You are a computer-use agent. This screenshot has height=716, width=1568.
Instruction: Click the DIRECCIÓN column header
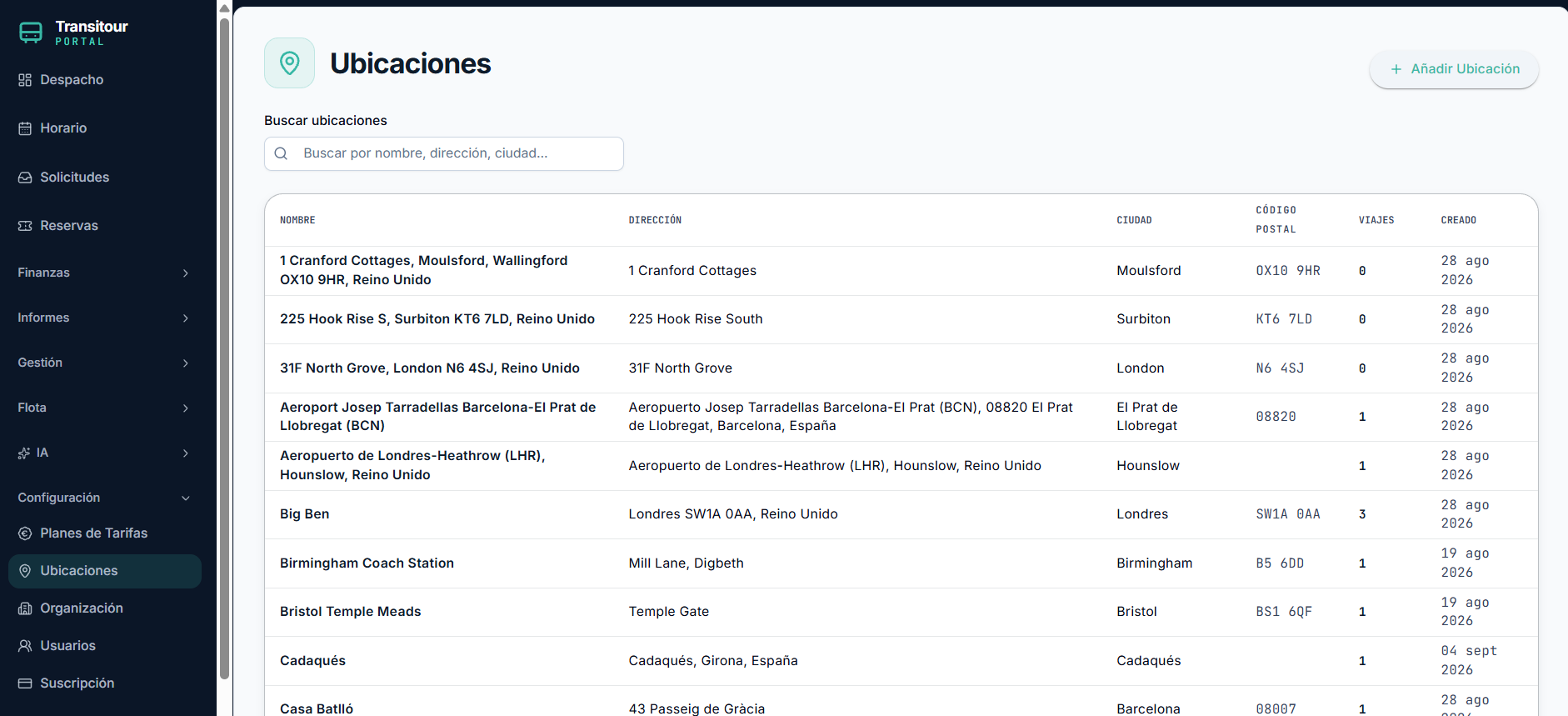pyautogui.click(x=655, y=220)
